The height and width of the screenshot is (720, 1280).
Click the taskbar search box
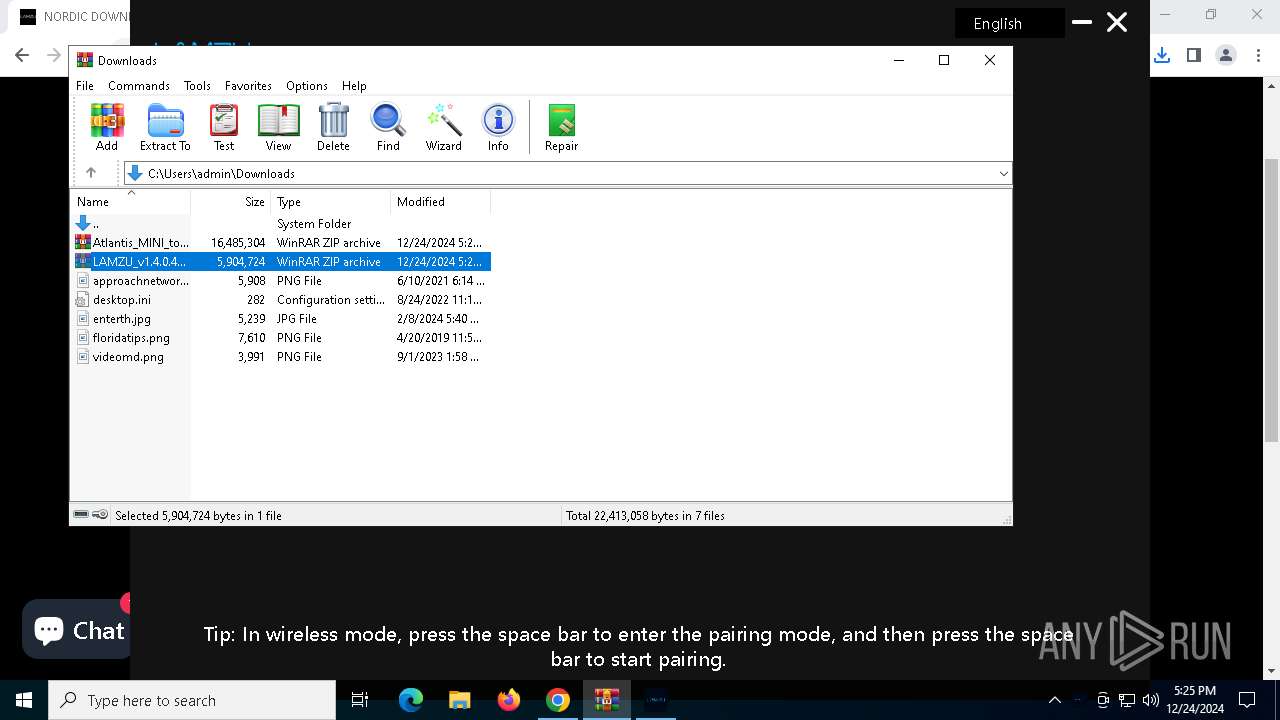[x=192, y=700]
